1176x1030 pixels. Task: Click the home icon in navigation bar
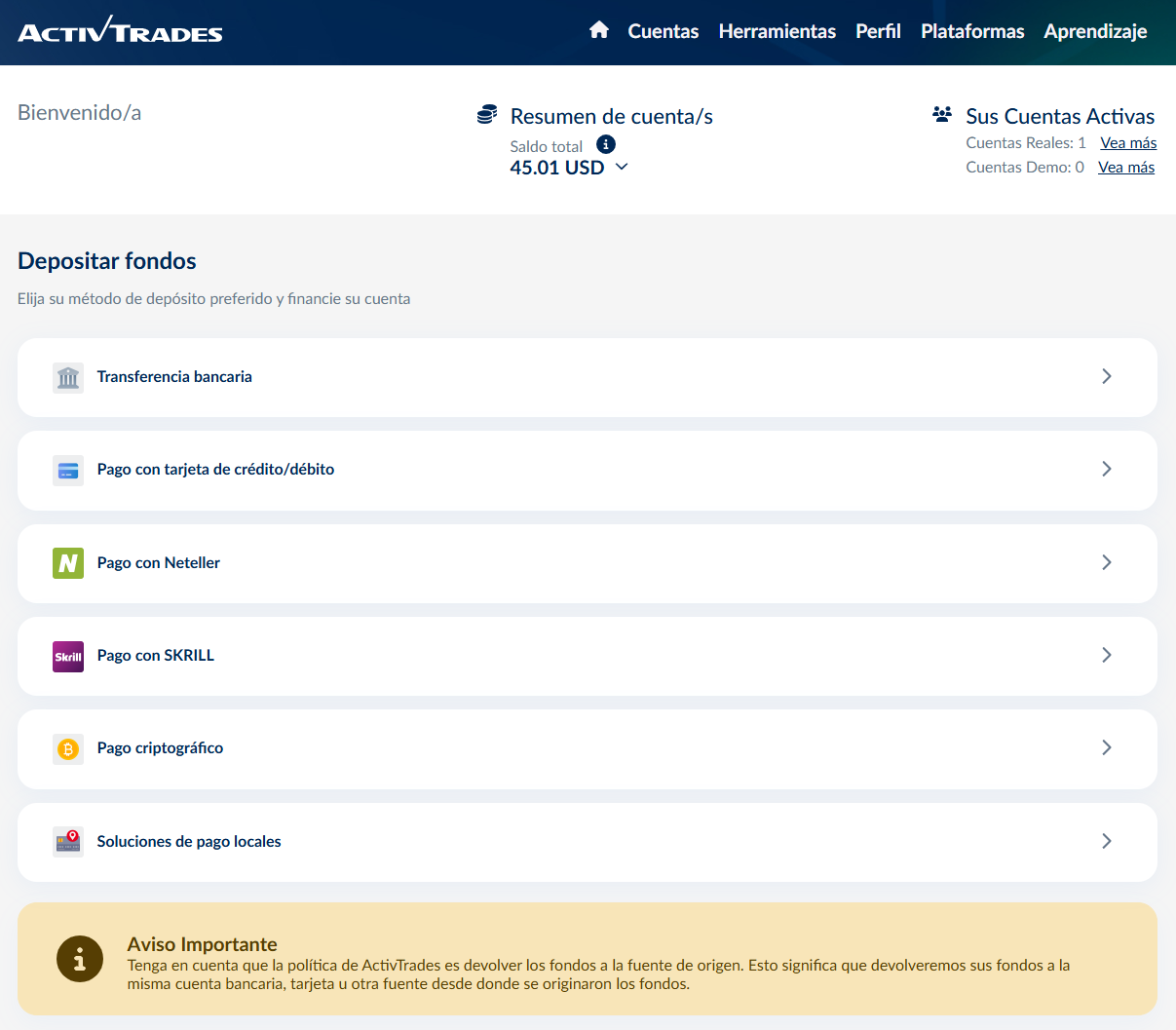coord(598,30)
